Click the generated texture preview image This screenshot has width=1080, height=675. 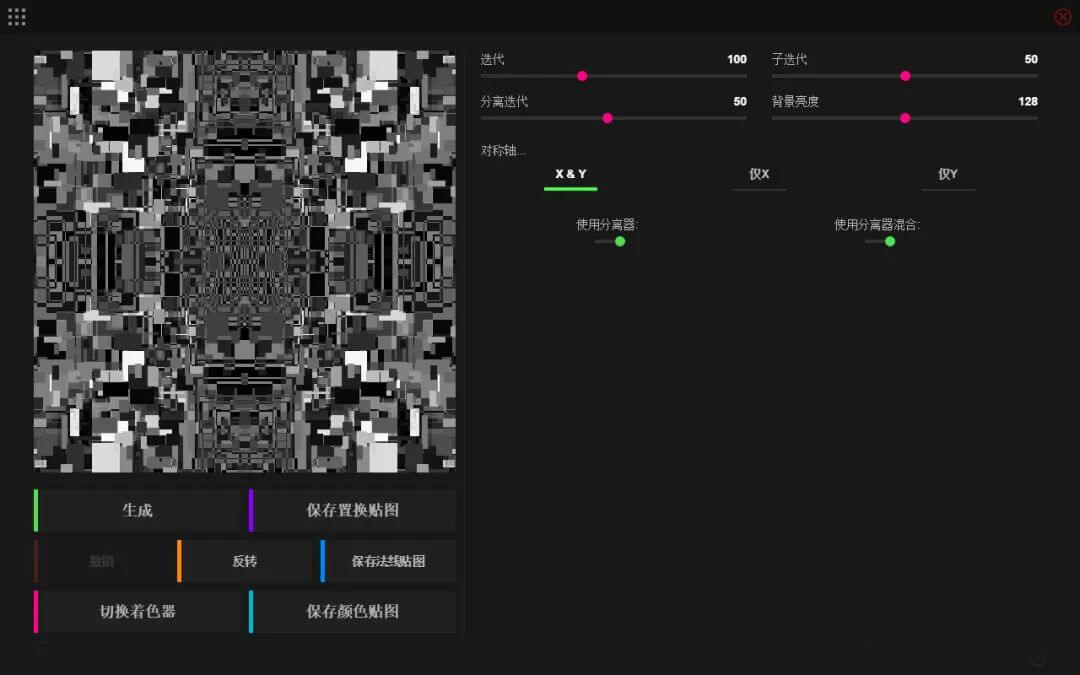pos(245,260)
